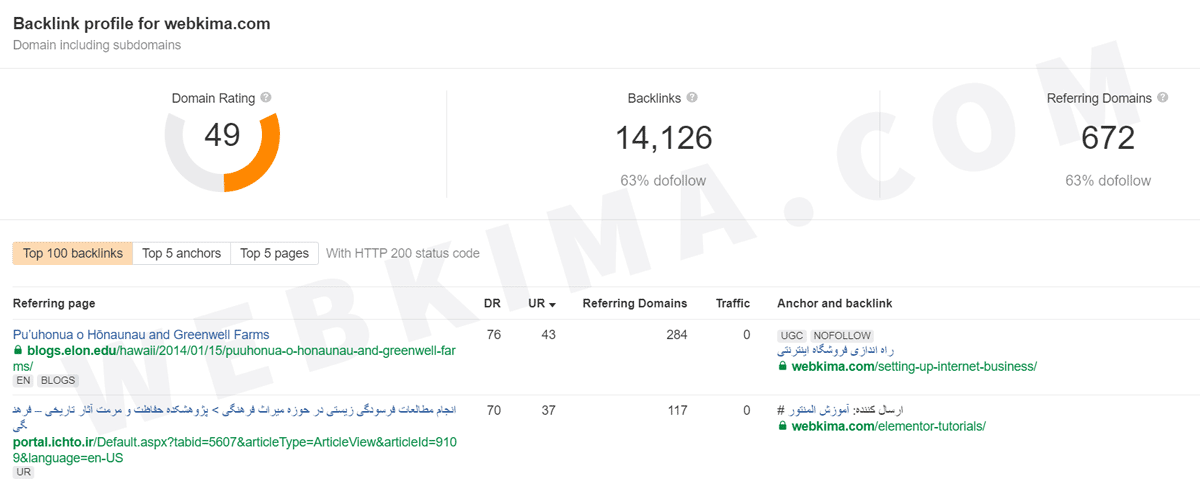This screenshot has width=1200, height=480.
Task: Open webkima.com/setting-up-internet-business backlink
Action: [x=914, y=367]
